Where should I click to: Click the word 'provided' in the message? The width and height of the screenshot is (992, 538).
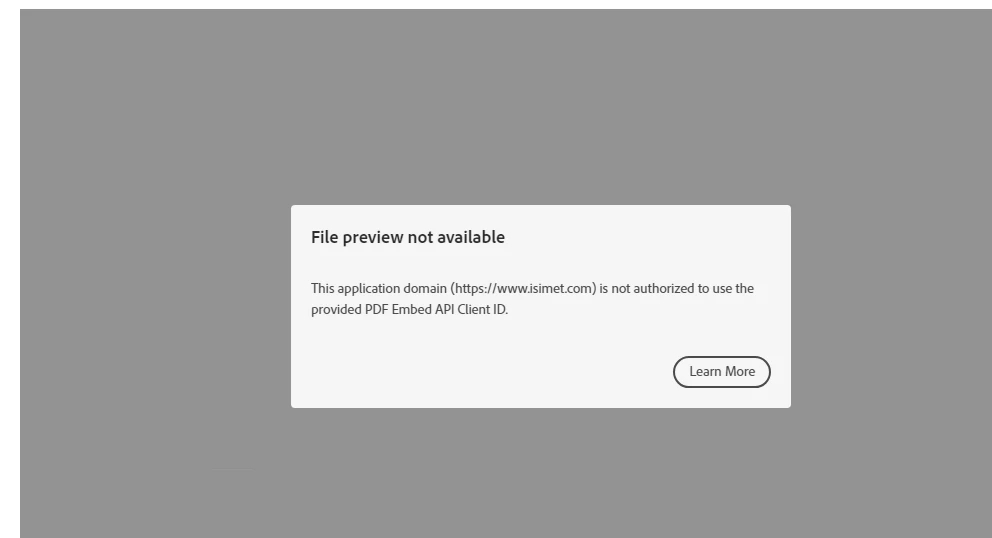tap(336, 310)
